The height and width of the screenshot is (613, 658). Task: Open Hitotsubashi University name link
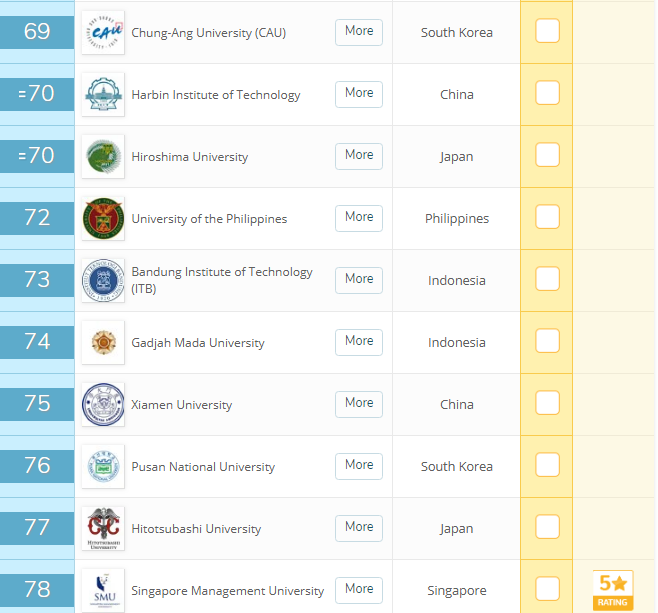pyautogui.click(x=196, y=529)
